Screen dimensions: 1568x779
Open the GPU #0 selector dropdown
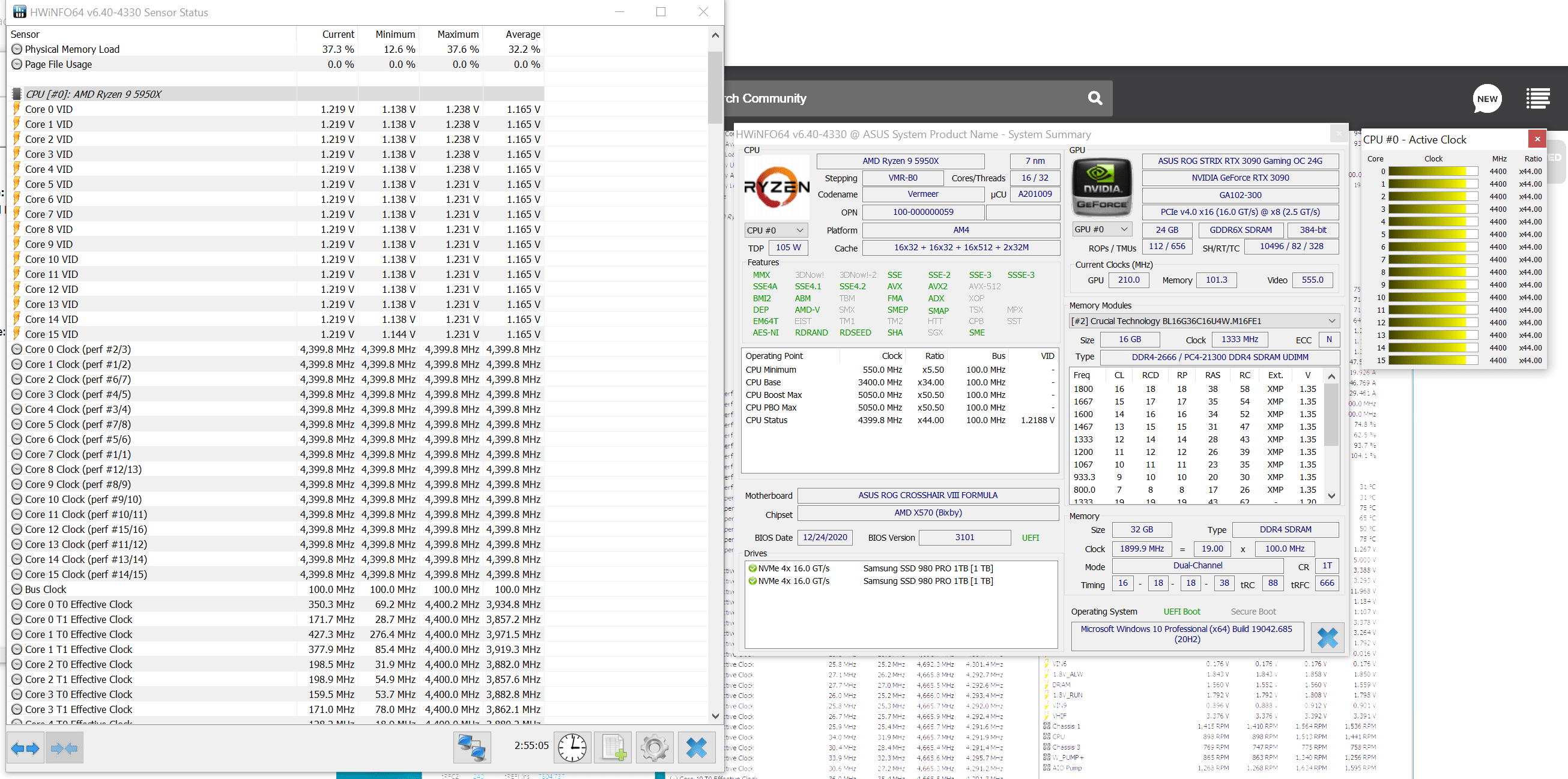tap(1102, 229)
